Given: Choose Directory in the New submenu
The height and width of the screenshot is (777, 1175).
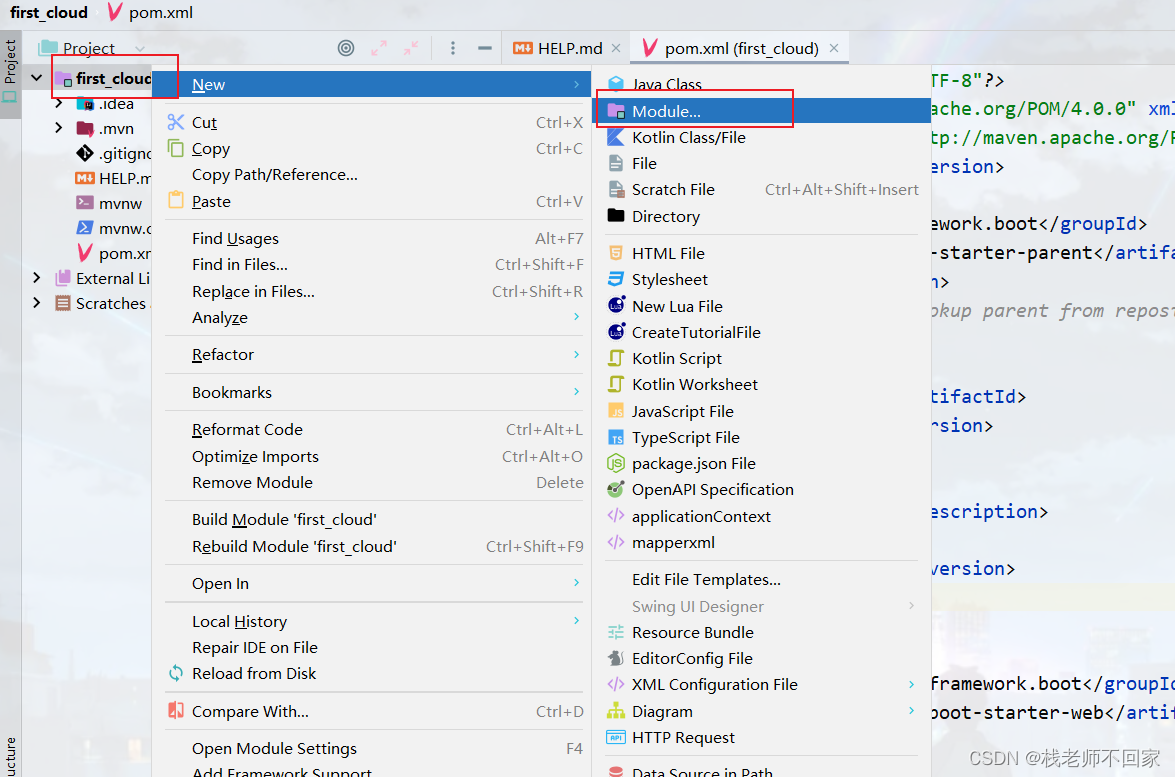Looking at the screenshot, I should [x=762, y=217].
